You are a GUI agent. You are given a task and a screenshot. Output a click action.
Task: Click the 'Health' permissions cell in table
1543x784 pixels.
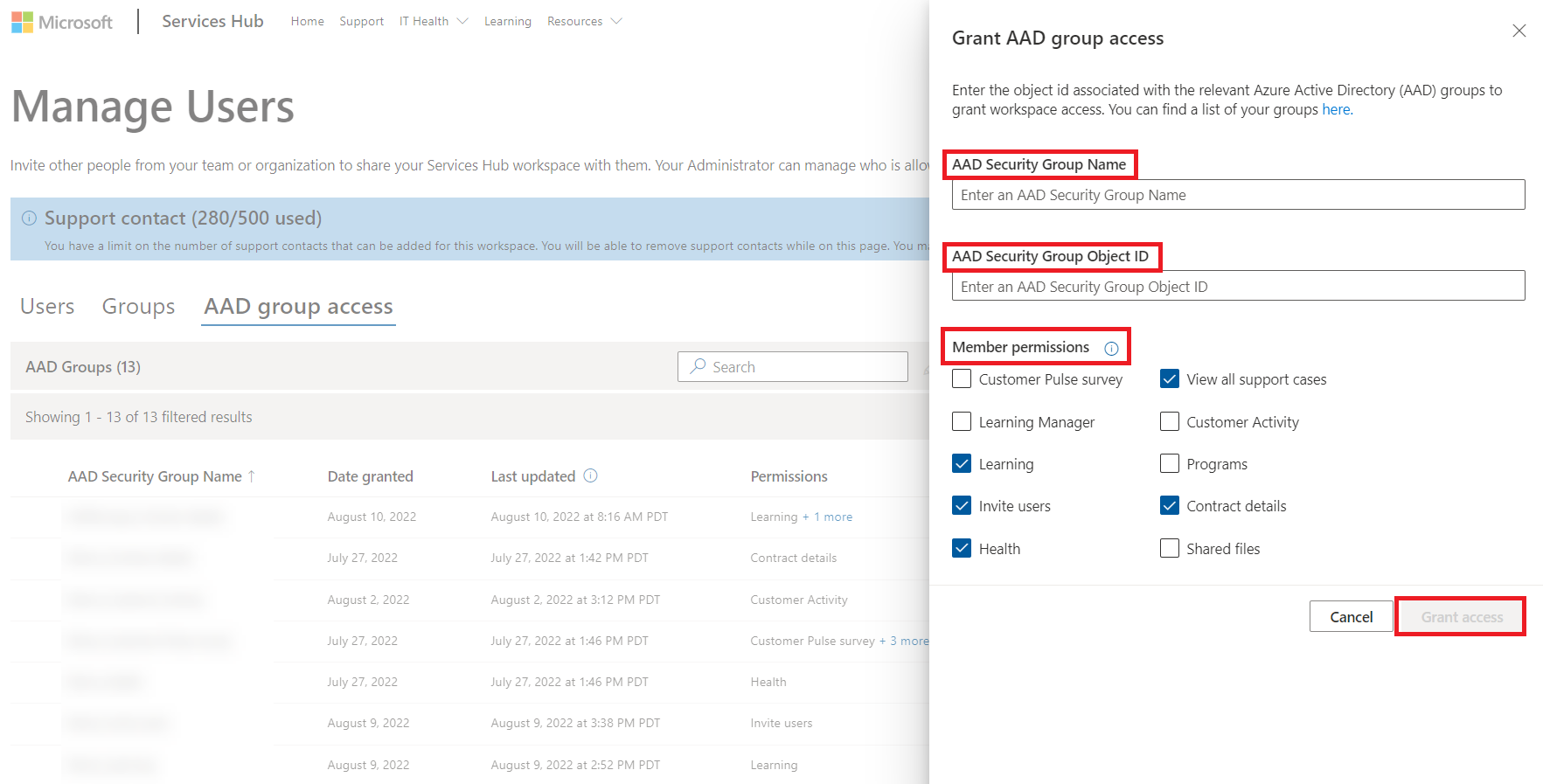pyautogui.click(x=768, y=682)
